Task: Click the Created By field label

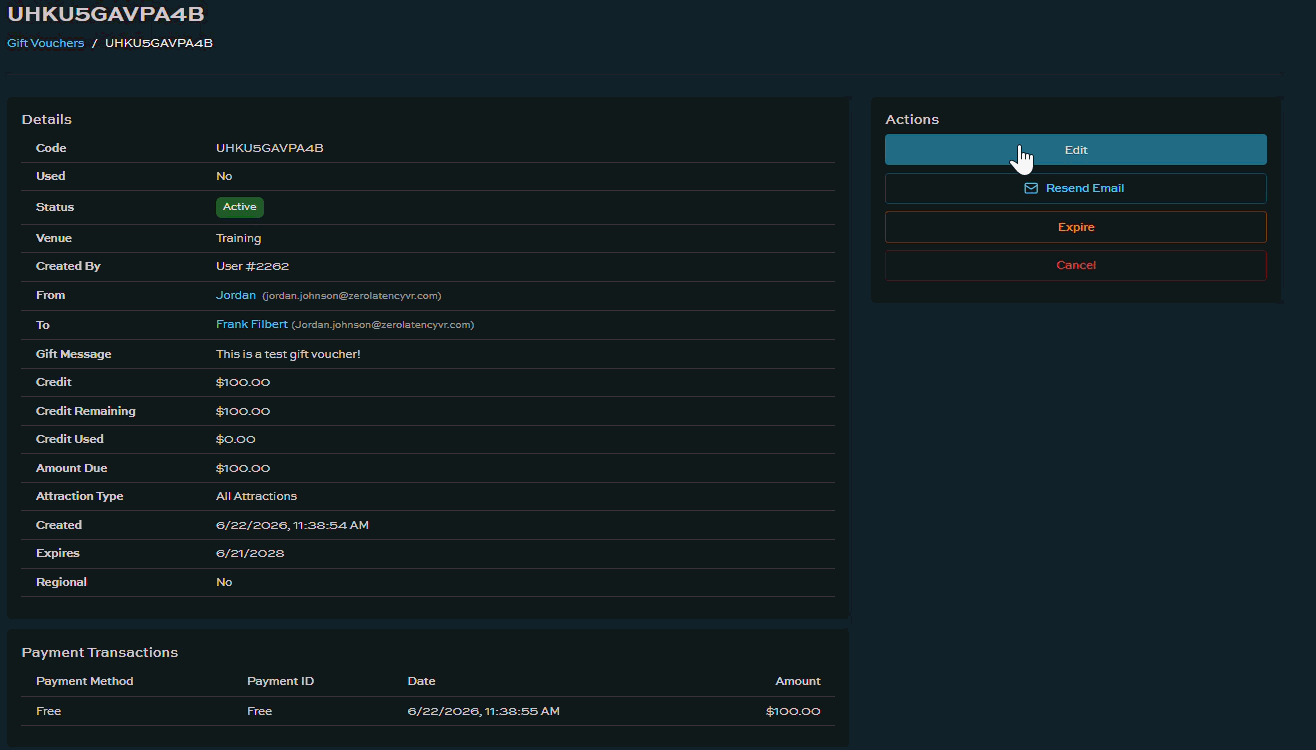Action: (x=68, y=266)
